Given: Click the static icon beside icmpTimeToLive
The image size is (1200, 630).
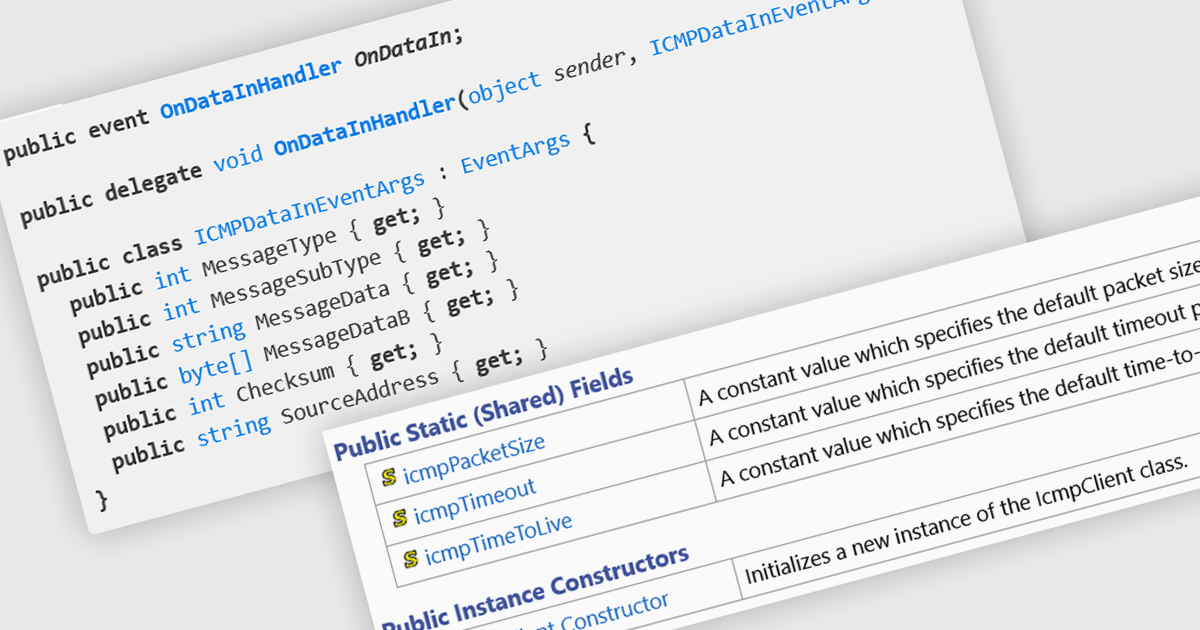Looking at the screenshot, I should pyautogui.click(x=411, y=557).
